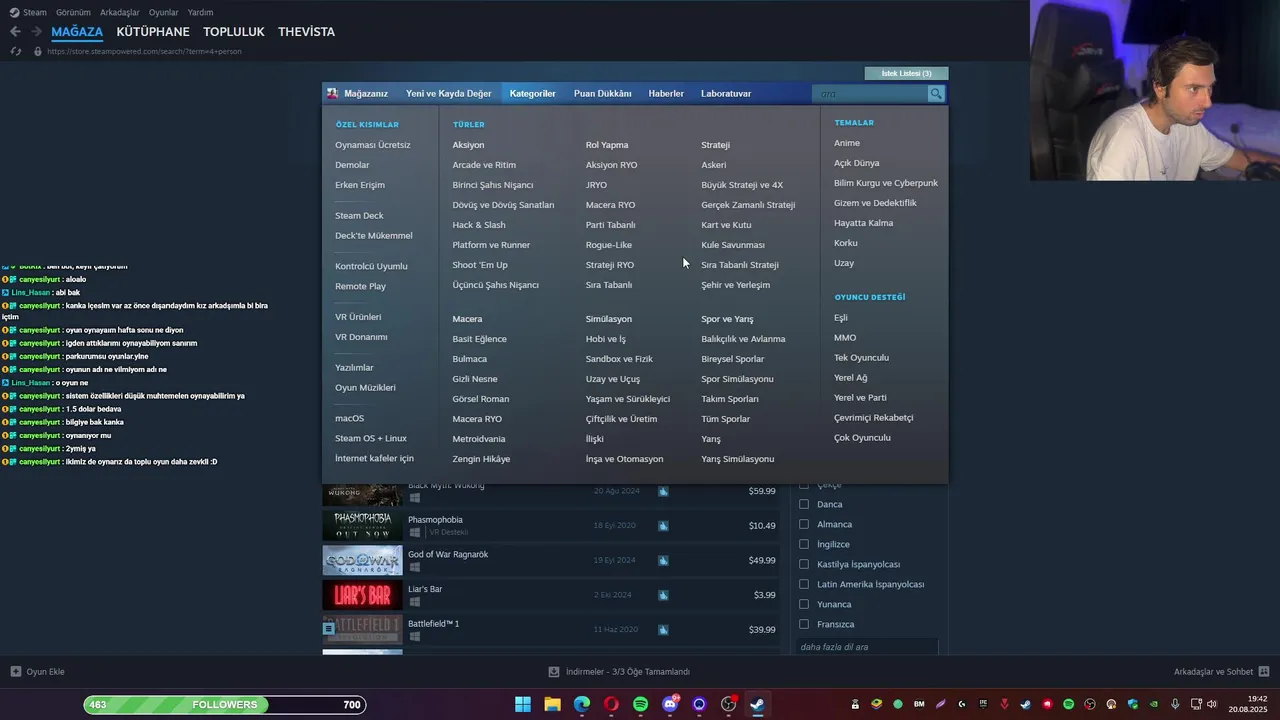Check the Almanca language checkbox

coord(803,524)
